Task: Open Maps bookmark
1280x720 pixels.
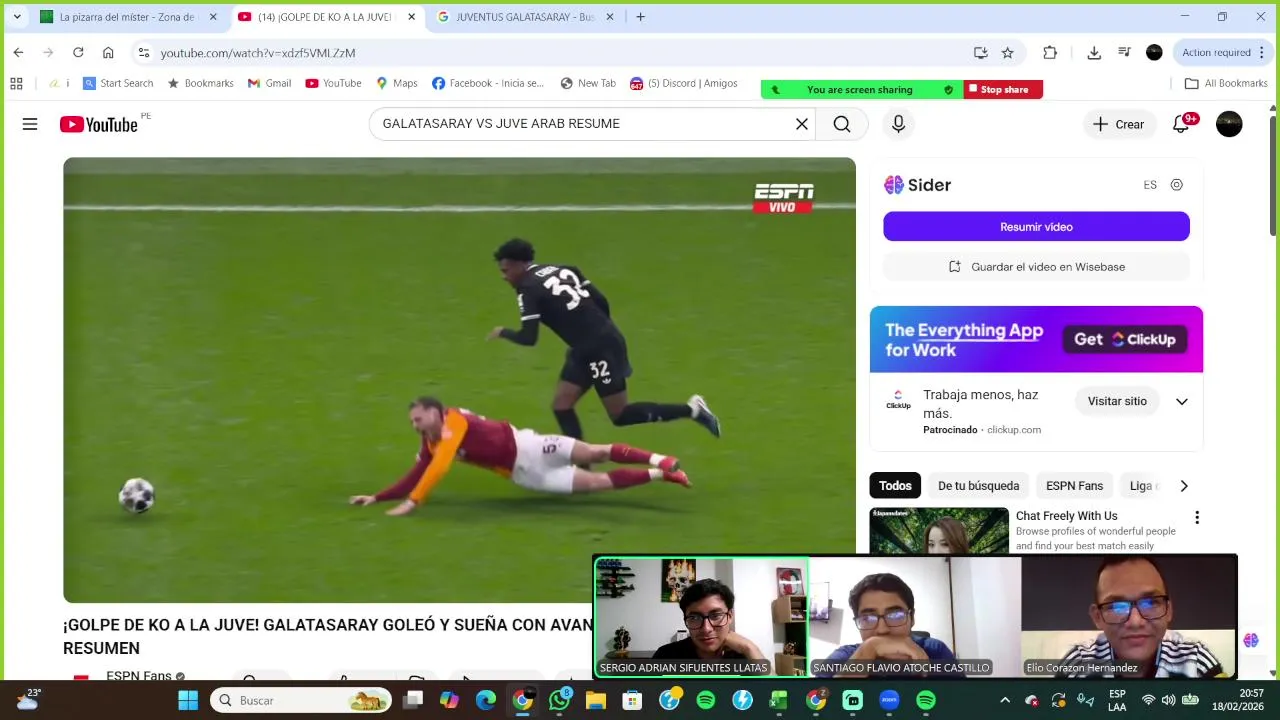Action: [396, 83]
